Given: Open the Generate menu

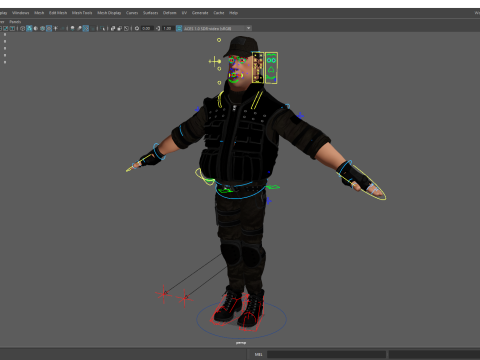Looking at the screenshot, I should tap(200, 13).
